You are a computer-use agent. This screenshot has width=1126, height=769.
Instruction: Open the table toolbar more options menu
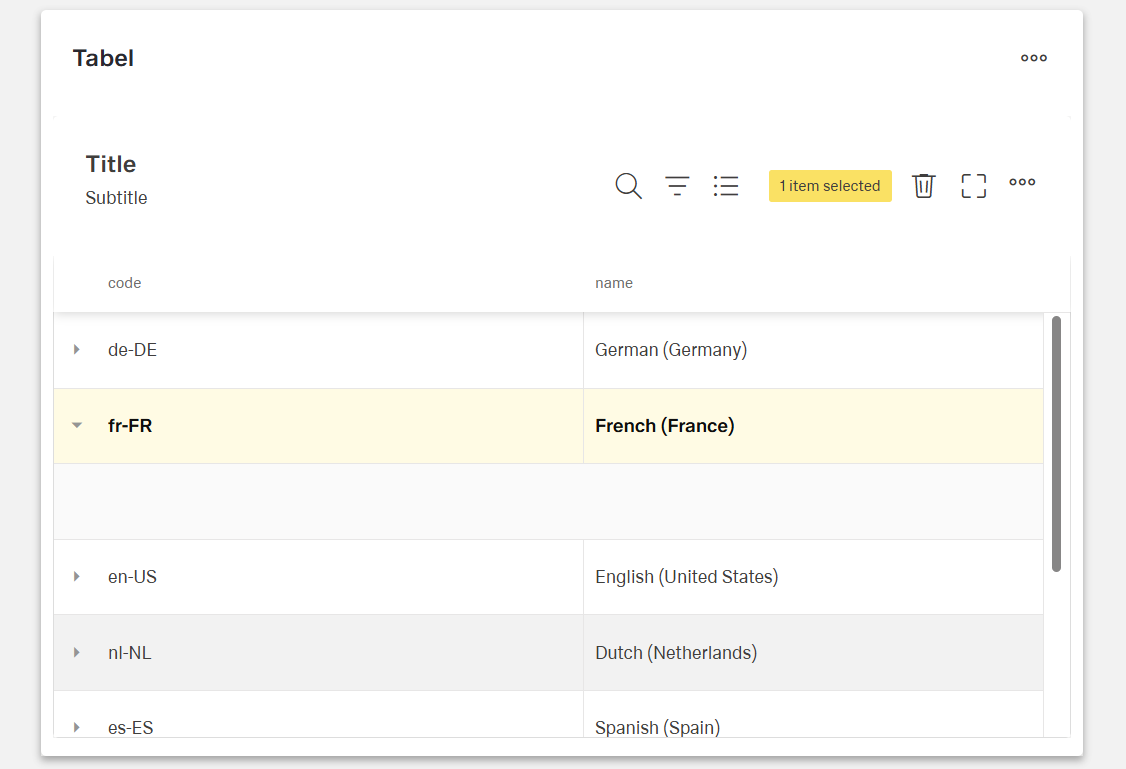[x=1022, y=182]
